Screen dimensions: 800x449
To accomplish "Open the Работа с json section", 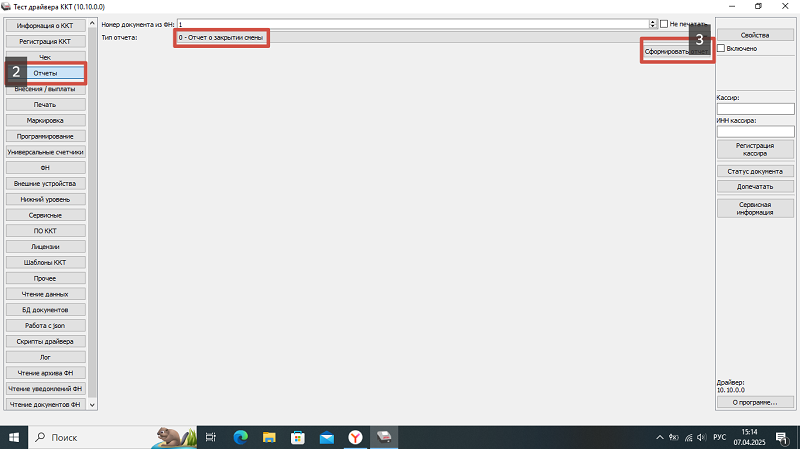I will (x=45, y=326).
